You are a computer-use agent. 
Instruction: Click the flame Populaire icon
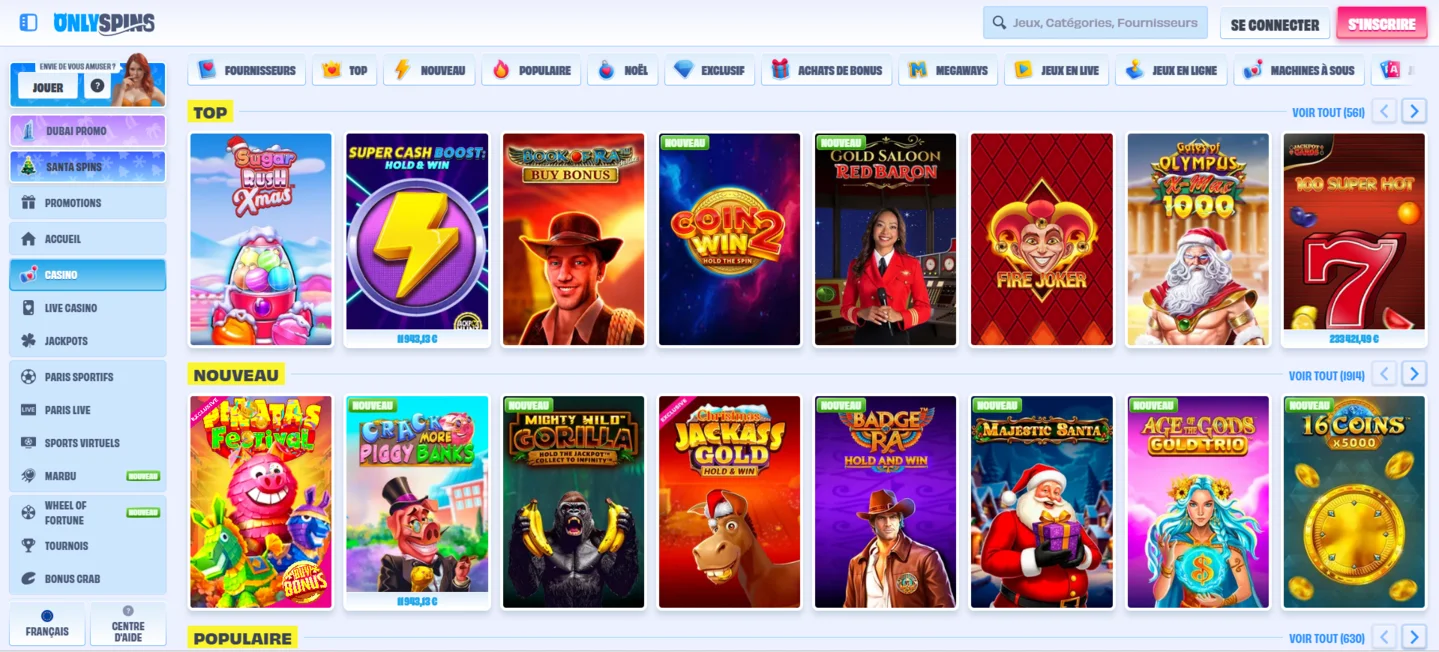click(x=501, y=70)
